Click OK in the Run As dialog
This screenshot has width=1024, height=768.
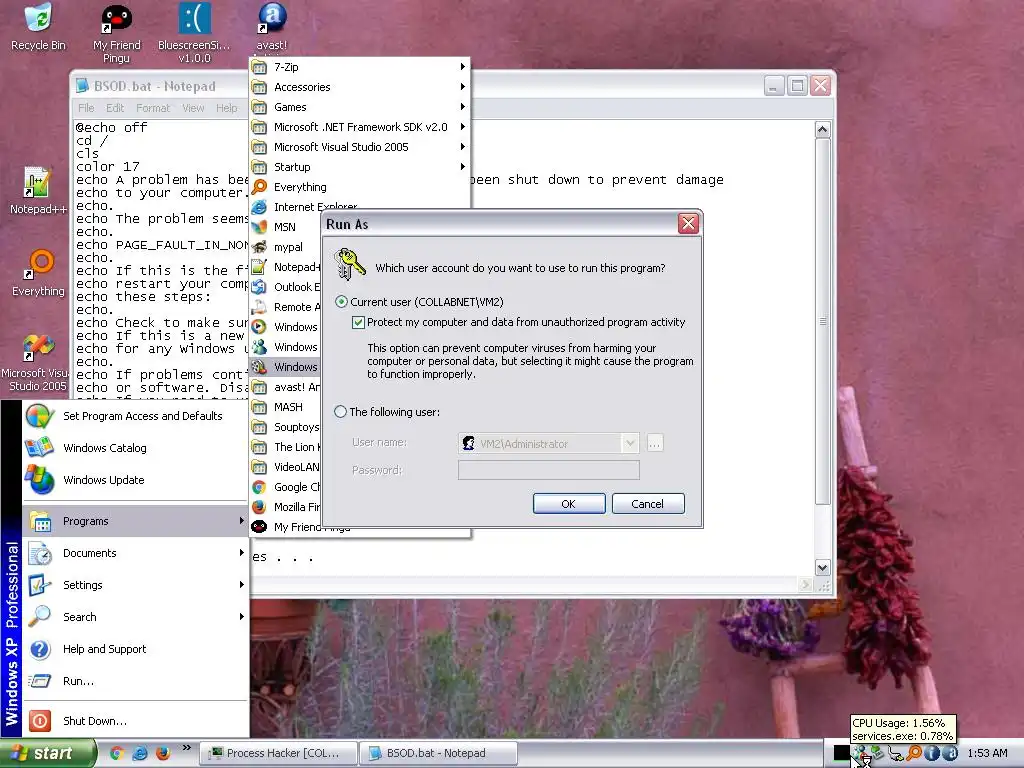[x=569, y=504]
